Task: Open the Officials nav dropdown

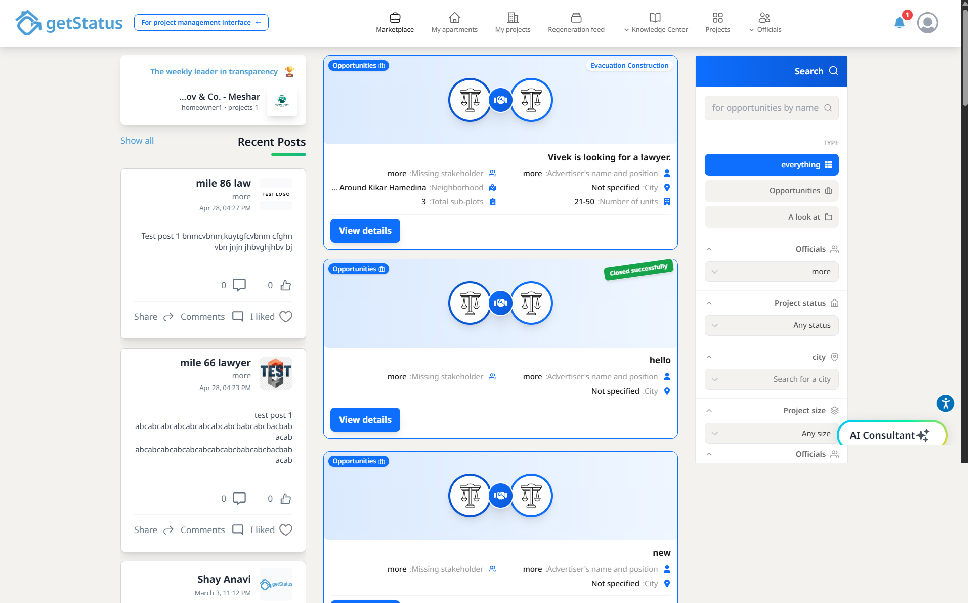Action: pos(765,23)
